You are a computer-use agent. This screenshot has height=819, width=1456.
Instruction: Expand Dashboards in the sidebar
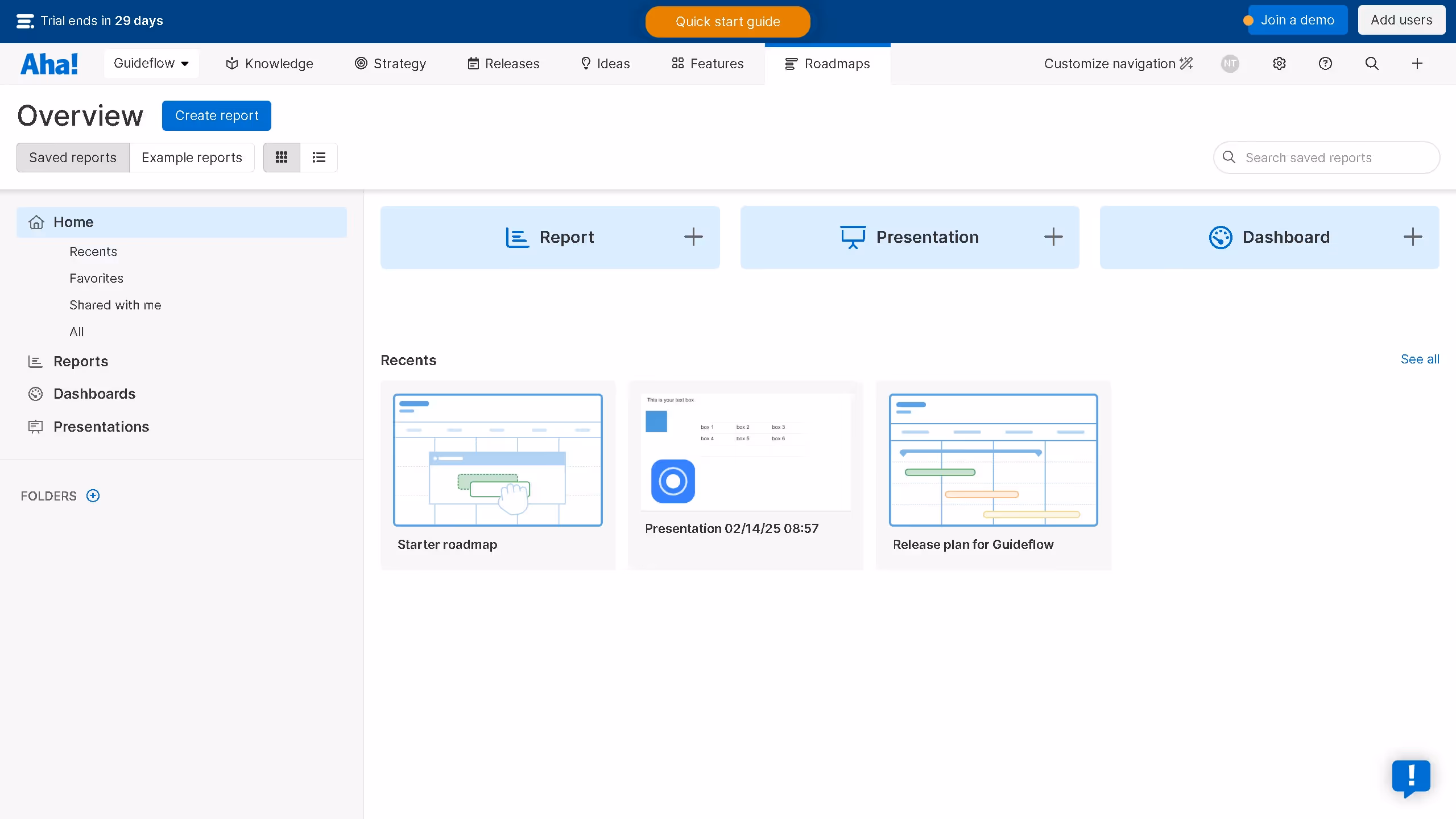[x=94, y=394]
